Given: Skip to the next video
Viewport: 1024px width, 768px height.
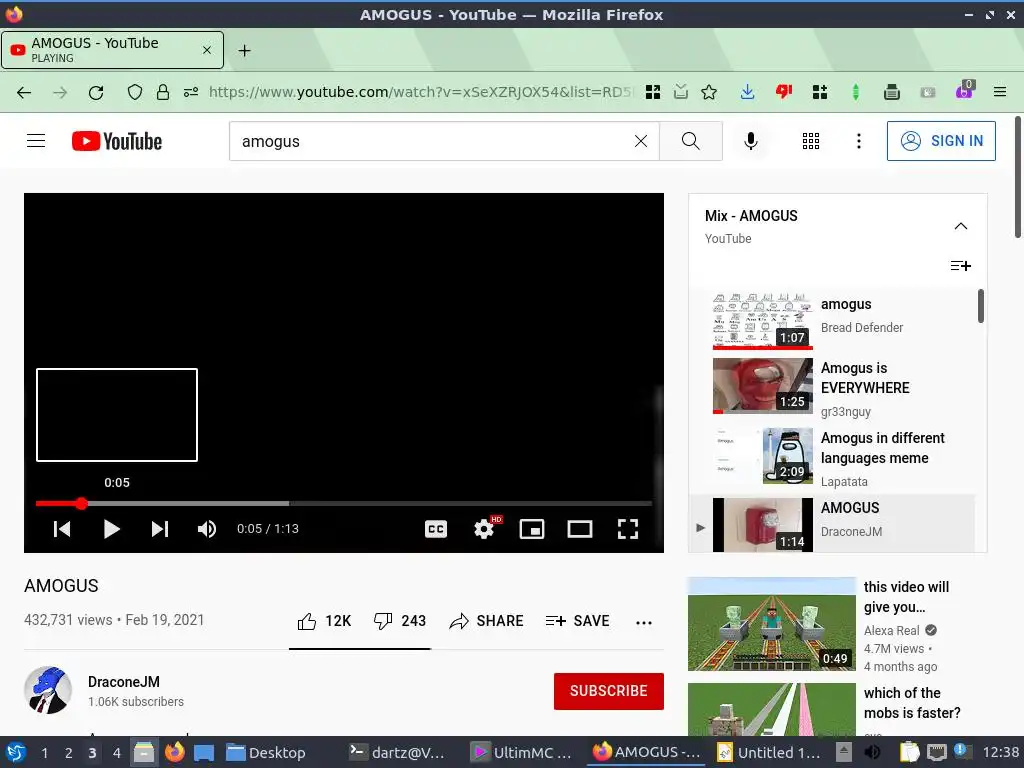Looking at the screenshot, I should point(160,529).
